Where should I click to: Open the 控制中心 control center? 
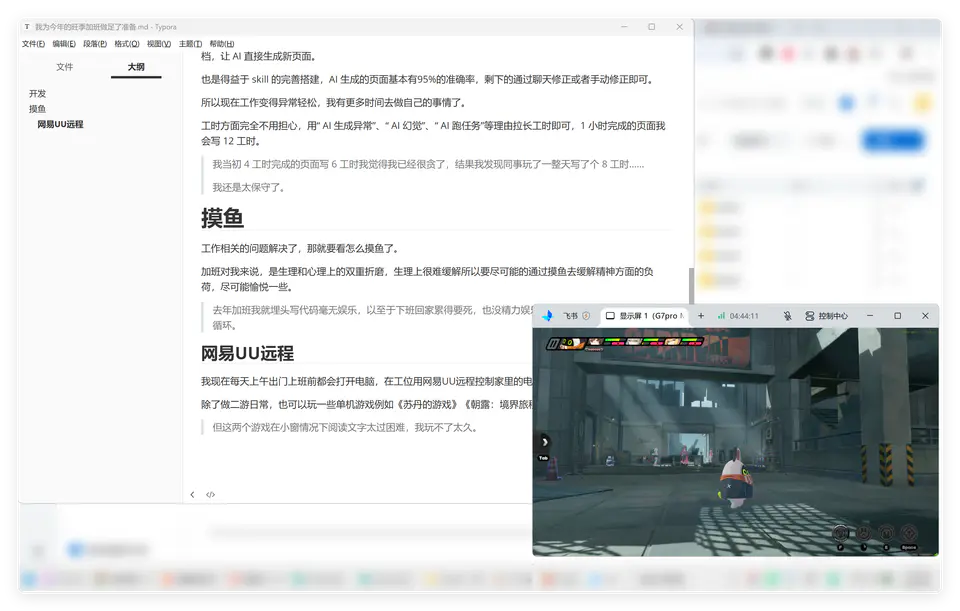(x=827, y=316)
